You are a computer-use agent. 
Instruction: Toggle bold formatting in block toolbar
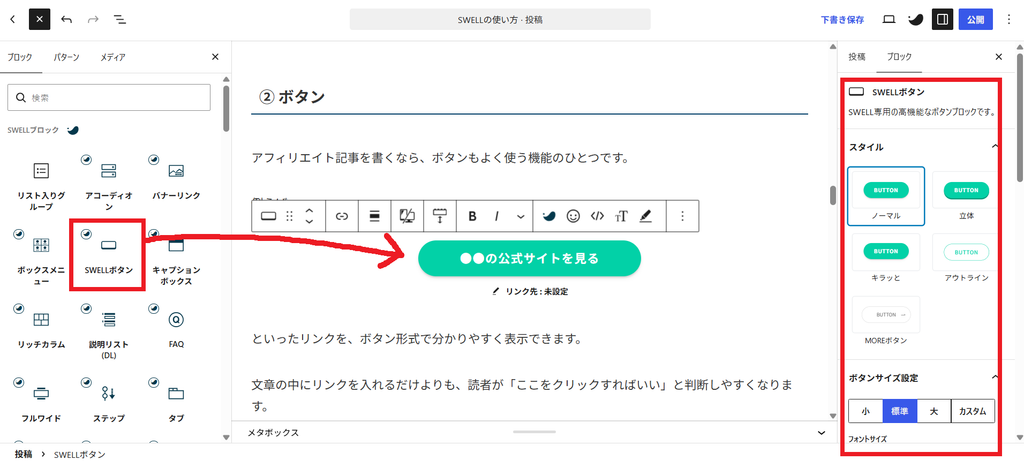coord(473,216)
